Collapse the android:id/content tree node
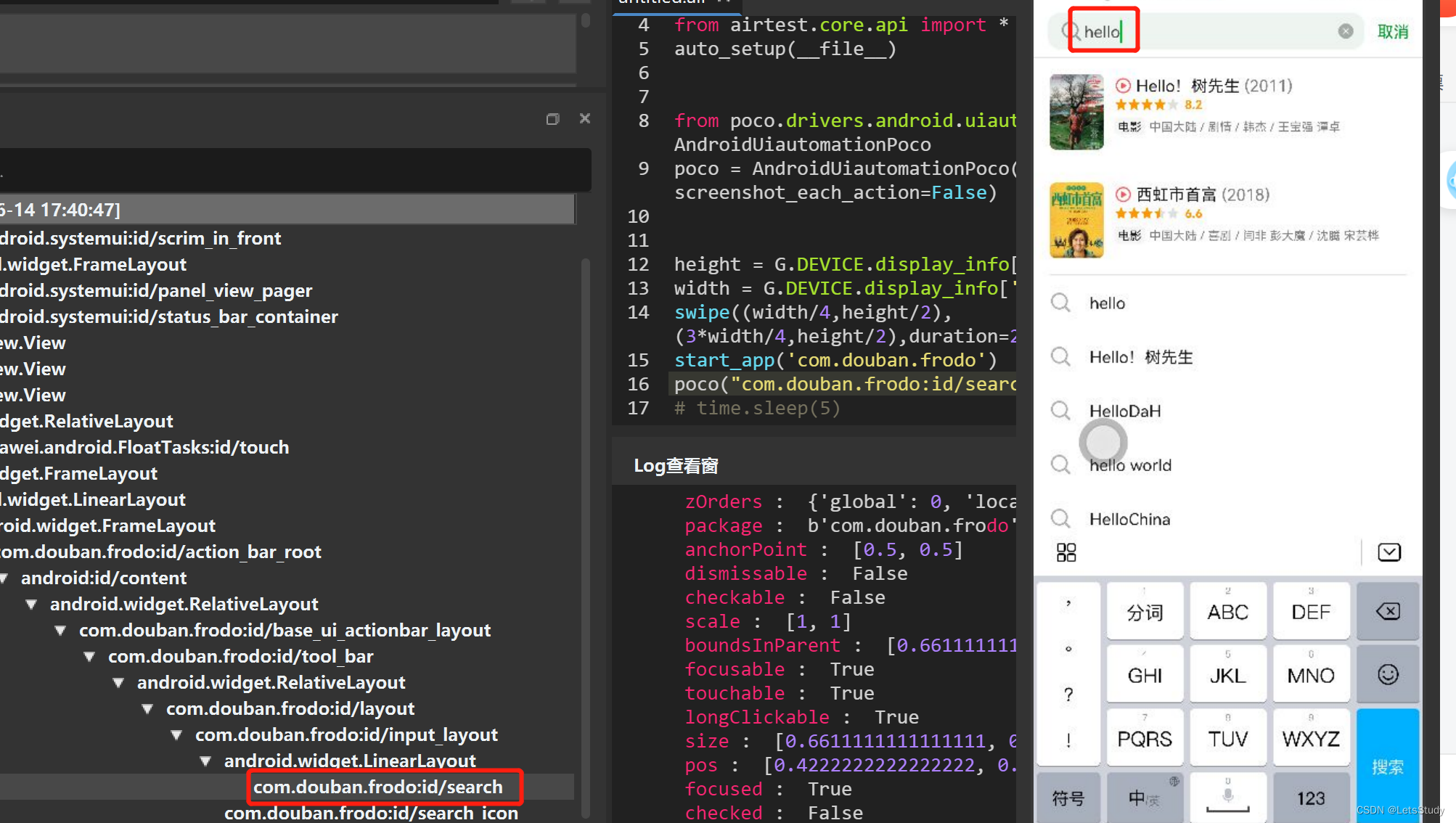 4,578
